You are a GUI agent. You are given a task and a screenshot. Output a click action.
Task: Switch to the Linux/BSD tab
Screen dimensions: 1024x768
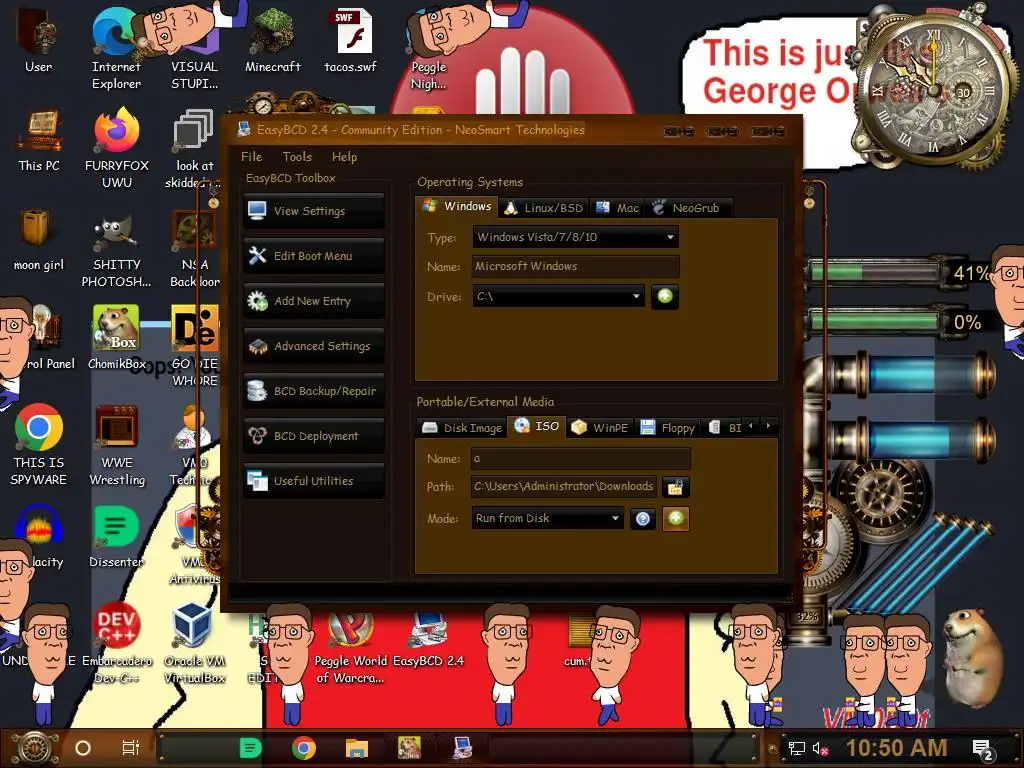(544, 208)
